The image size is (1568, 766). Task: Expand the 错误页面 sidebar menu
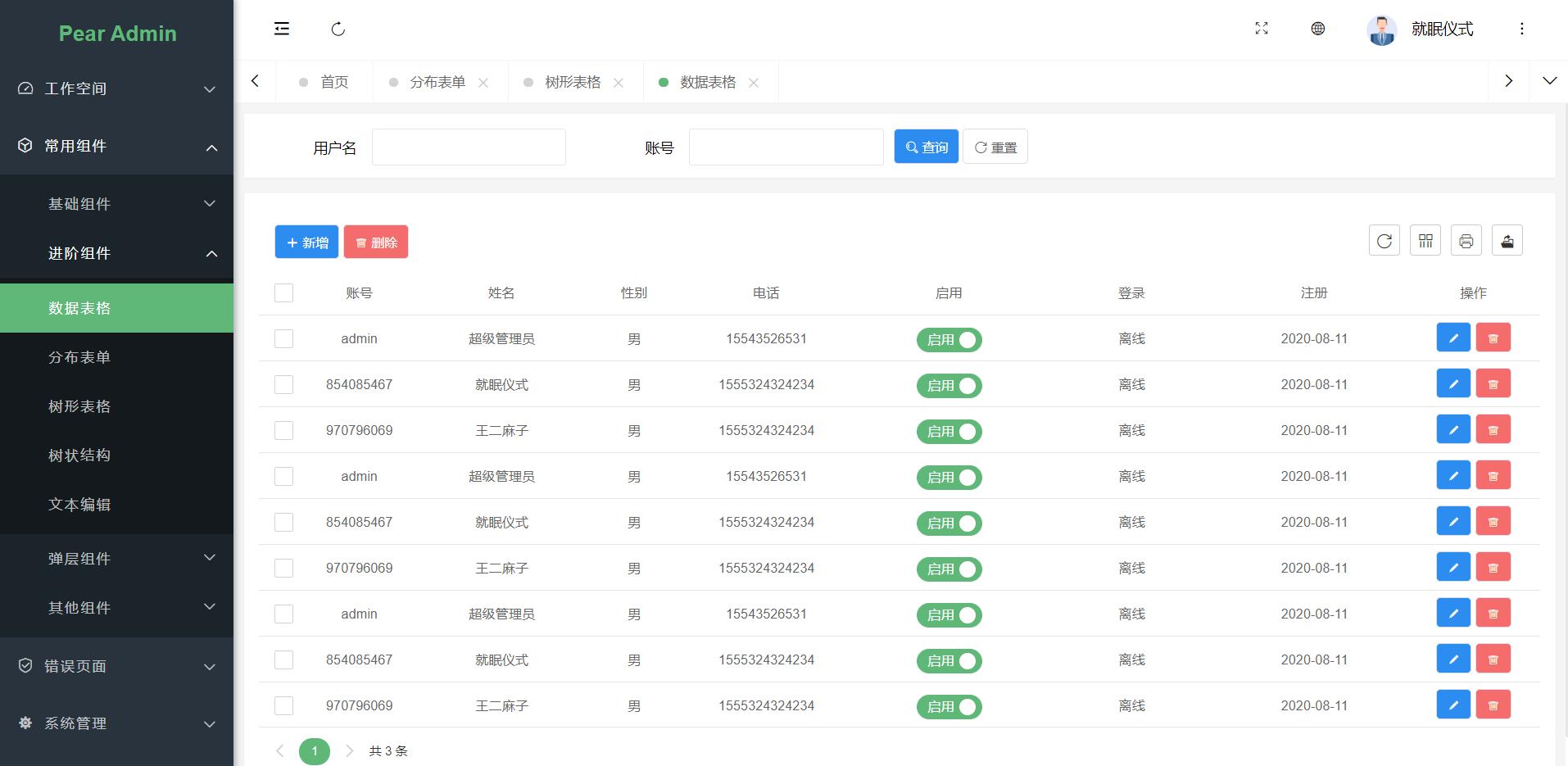pyautogui.click(x=116, y=666)
